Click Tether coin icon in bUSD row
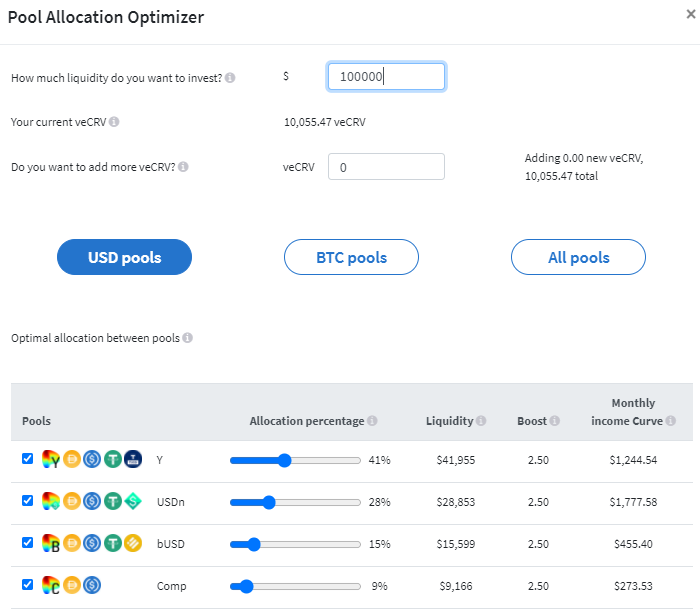Viewport: 700px width, 612px height. (113, 543)
